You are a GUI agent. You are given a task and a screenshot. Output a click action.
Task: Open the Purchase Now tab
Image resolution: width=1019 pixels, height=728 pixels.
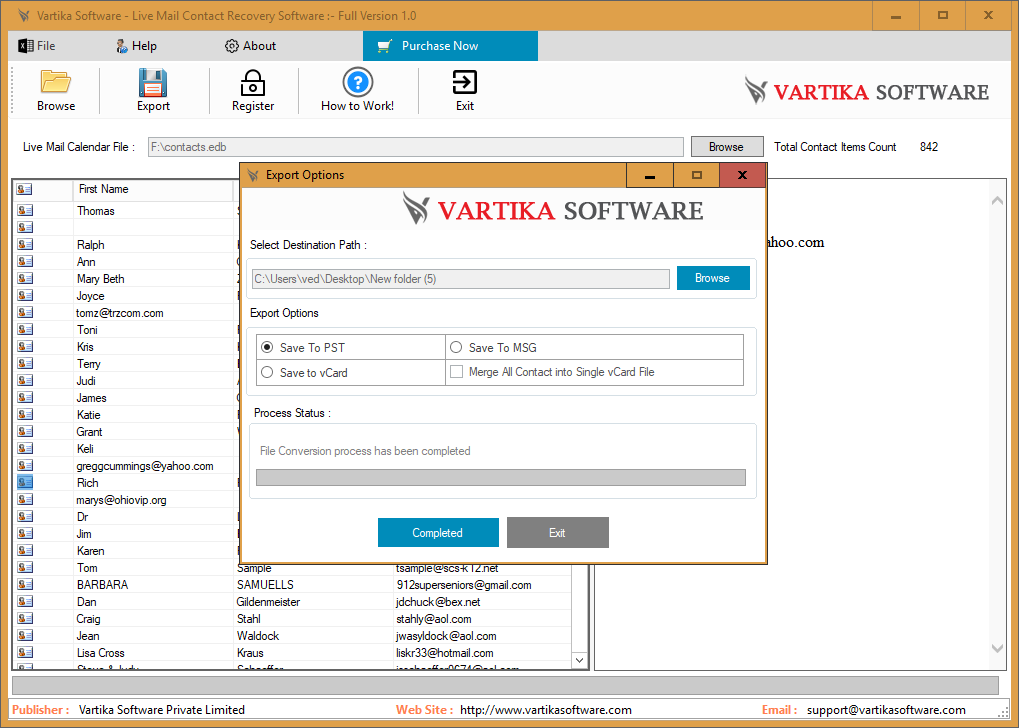pos(450,46)
